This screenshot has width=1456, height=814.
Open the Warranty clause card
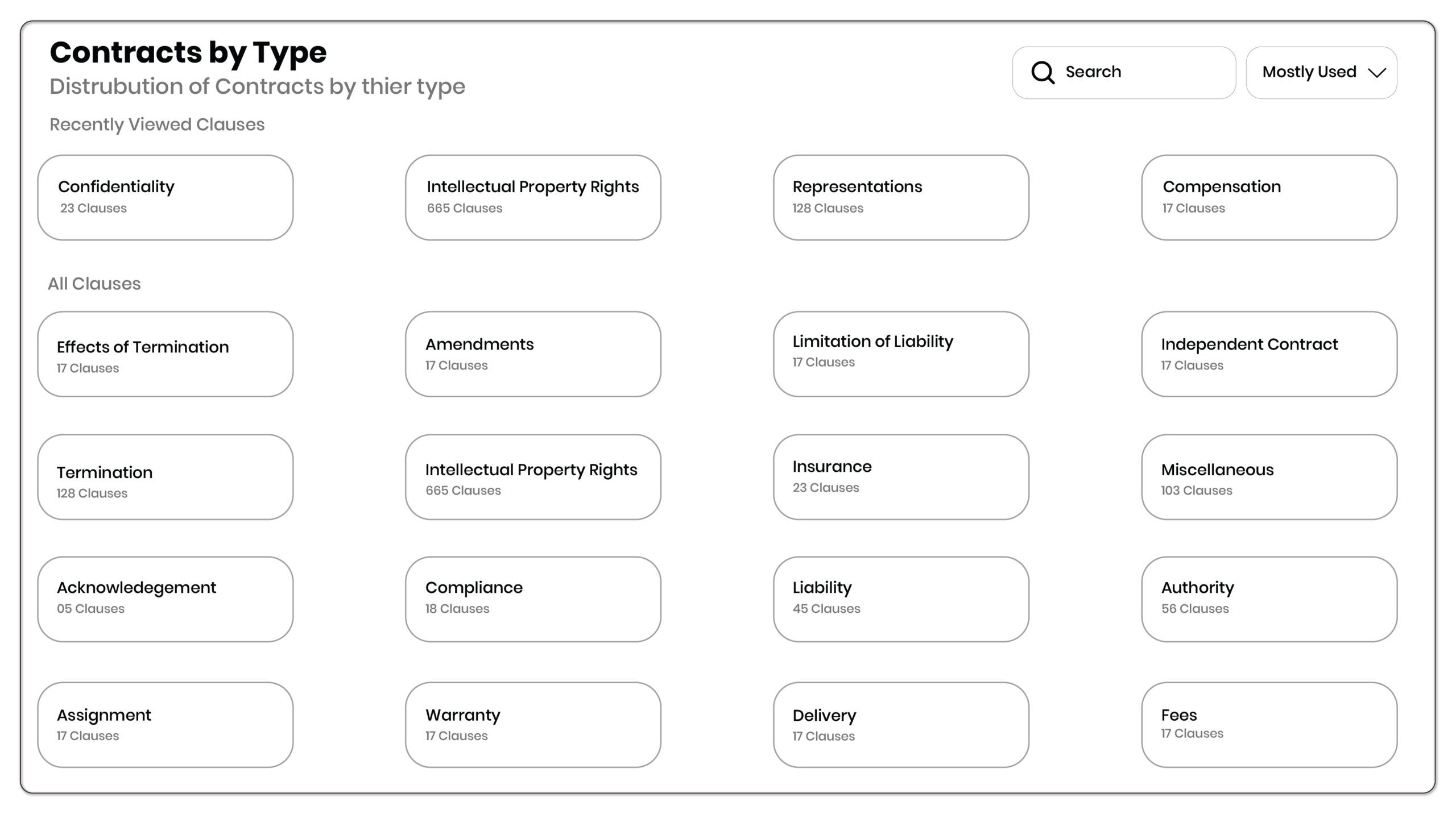pyautogui.click(x=533, y=725)
